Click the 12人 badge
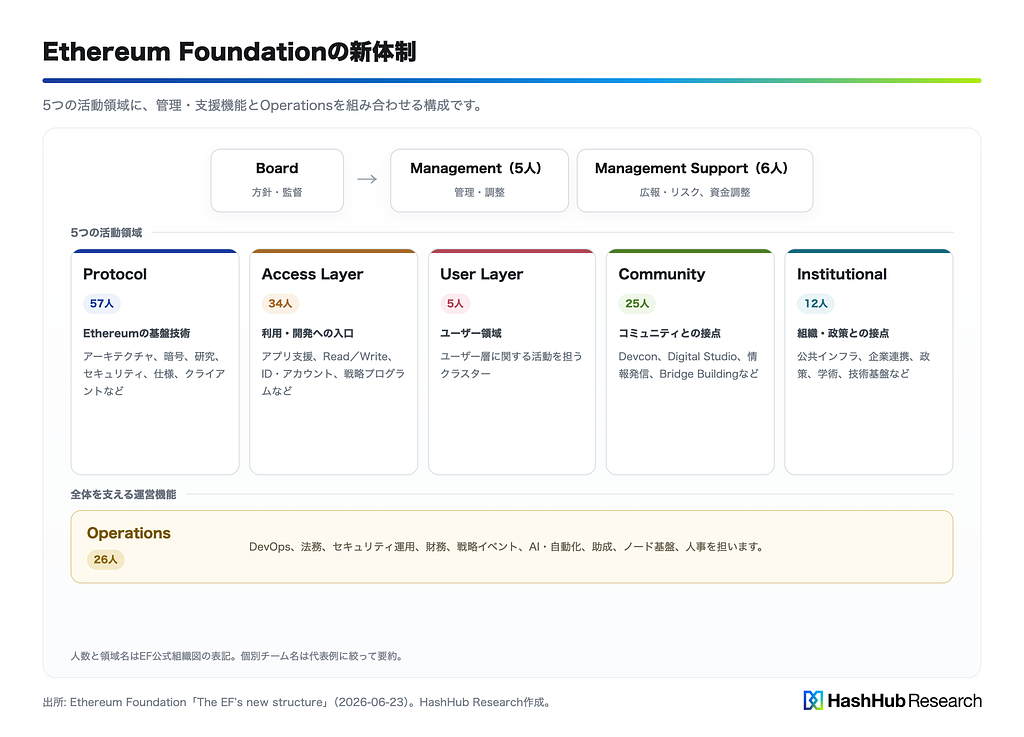 [816, 304]
